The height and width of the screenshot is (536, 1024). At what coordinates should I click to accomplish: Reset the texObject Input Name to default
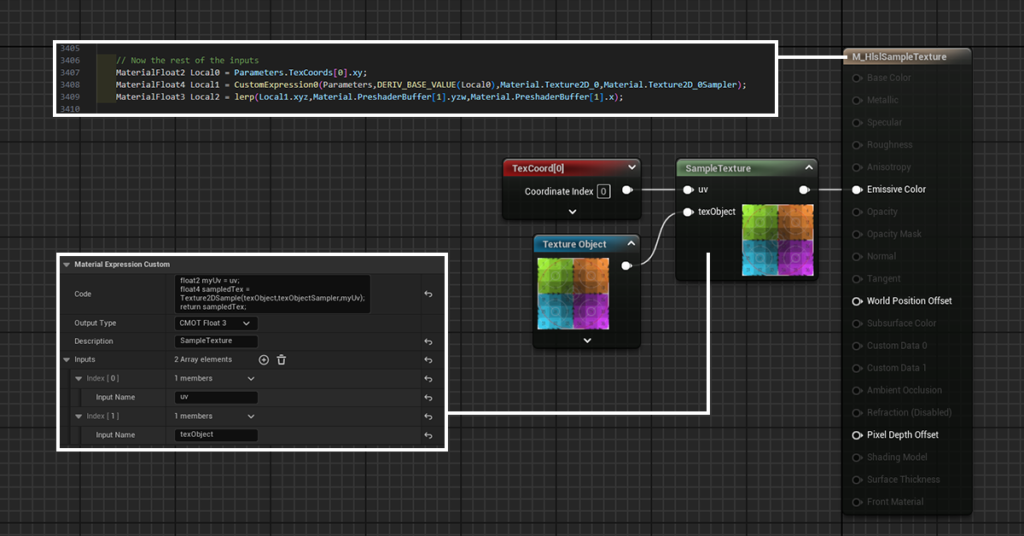coord(428,435)
